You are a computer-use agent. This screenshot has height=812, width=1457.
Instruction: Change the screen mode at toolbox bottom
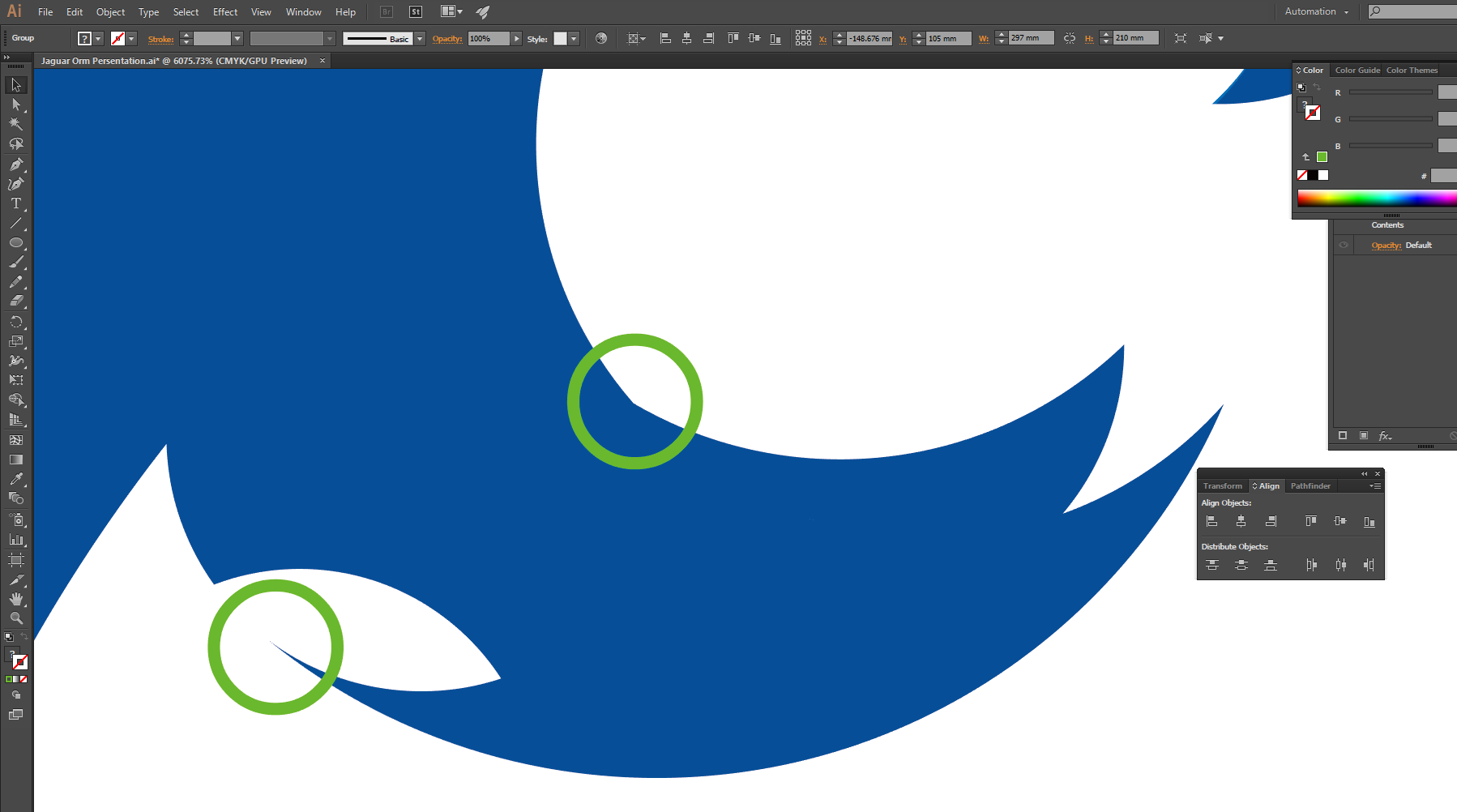16,715
